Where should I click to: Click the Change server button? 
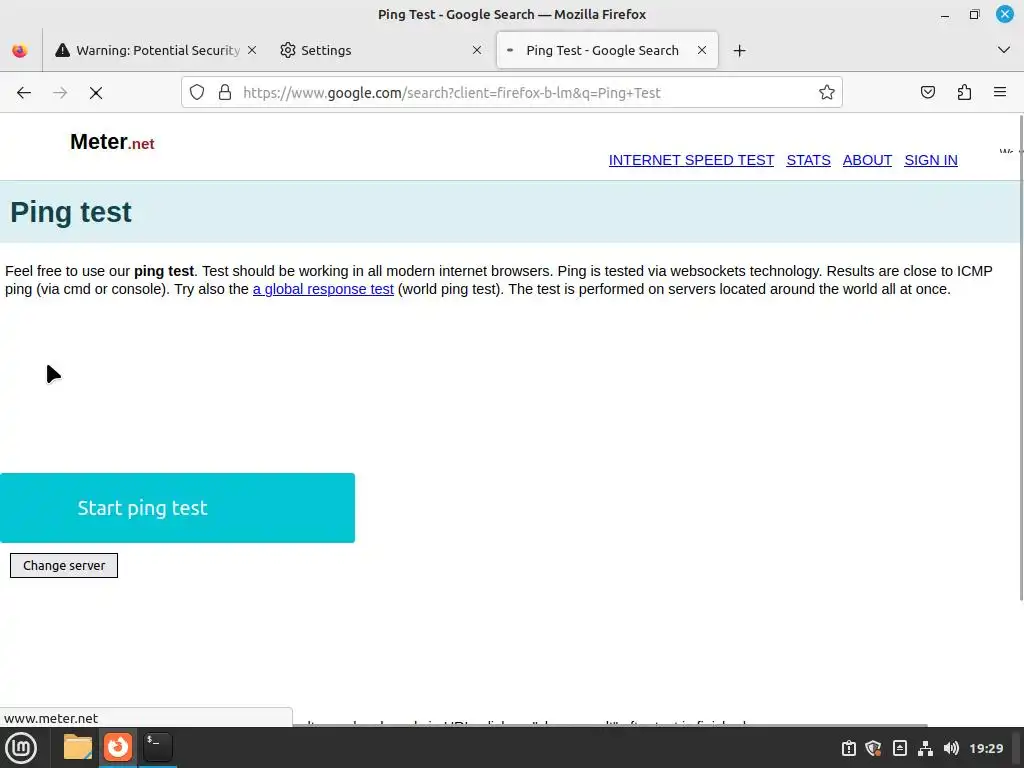point(64,566)
